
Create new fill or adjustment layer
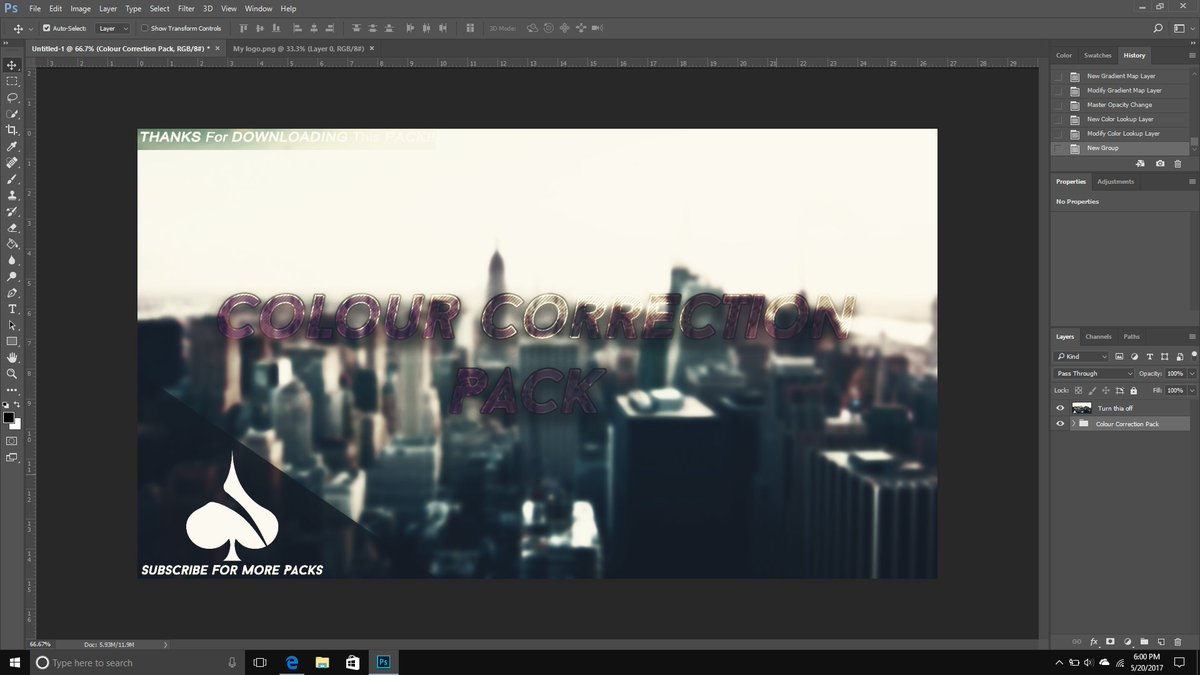1127,641
